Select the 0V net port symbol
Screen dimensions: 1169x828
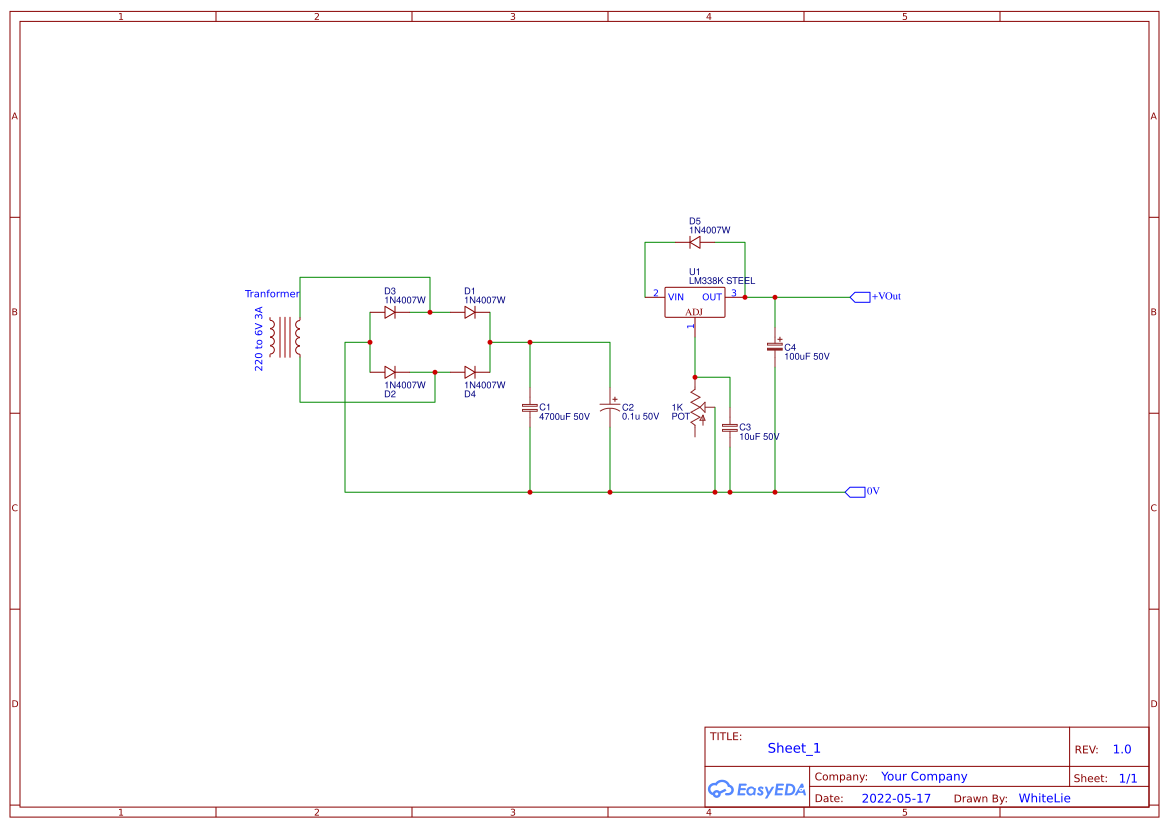[x=855, y=491]
